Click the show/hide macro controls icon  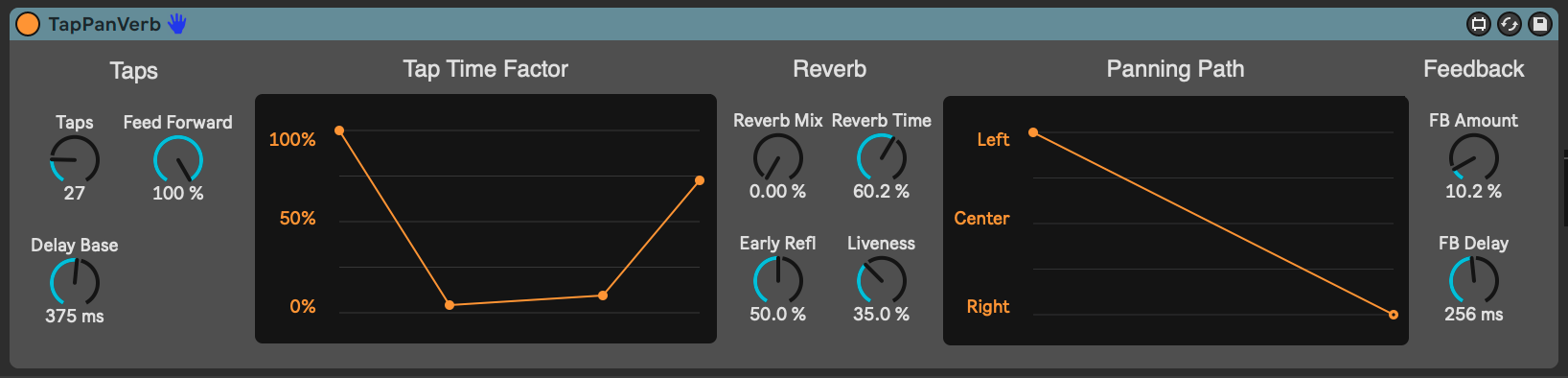[x=1479, y=24]
